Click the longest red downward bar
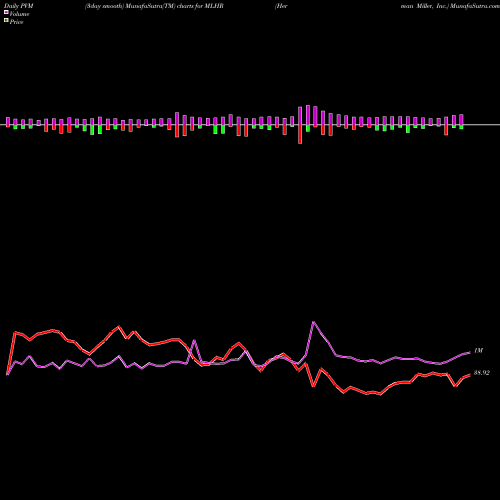 (x=300, y=134)
